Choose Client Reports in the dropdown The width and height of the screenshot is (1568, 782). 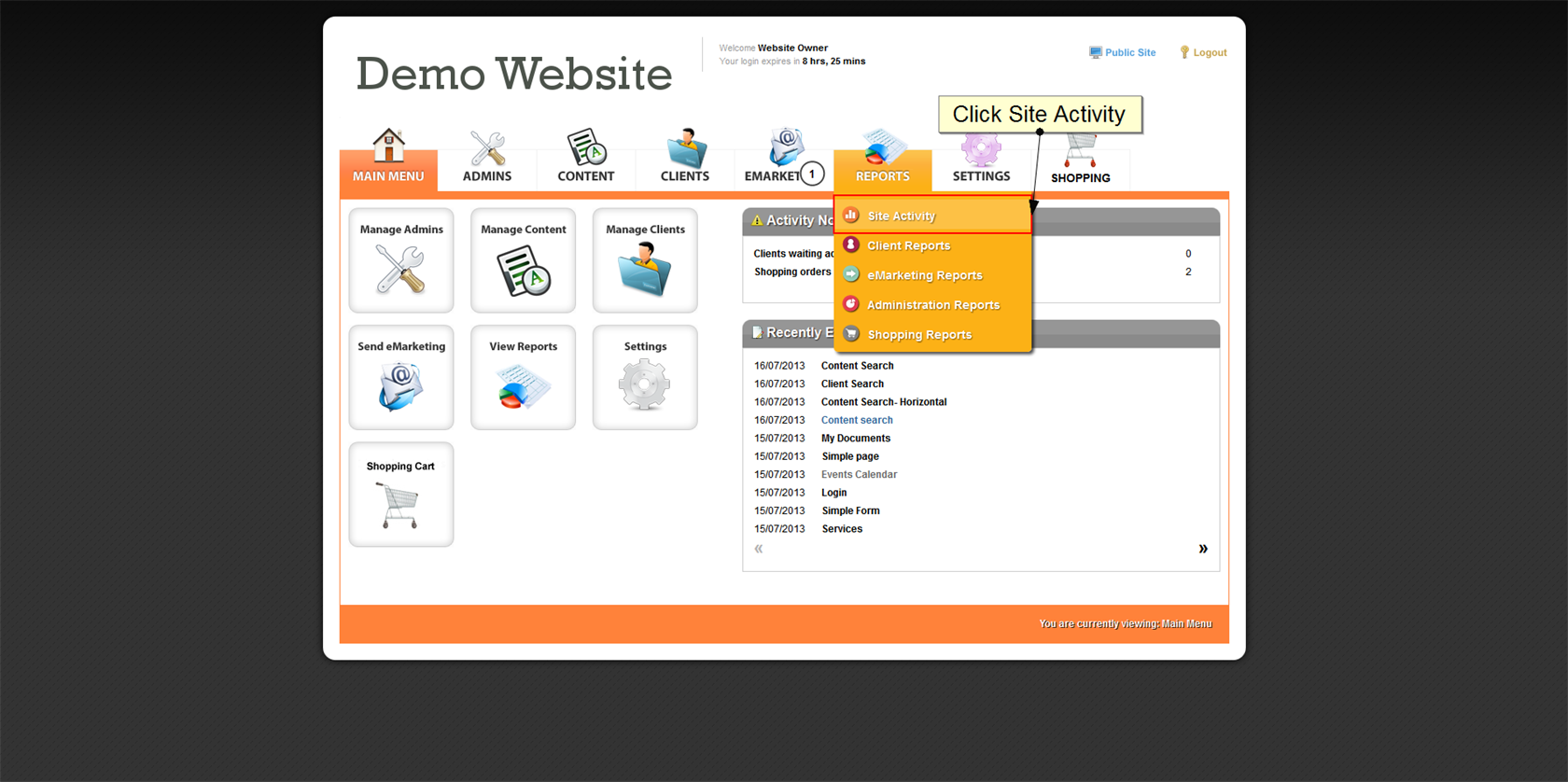(908, 245)
